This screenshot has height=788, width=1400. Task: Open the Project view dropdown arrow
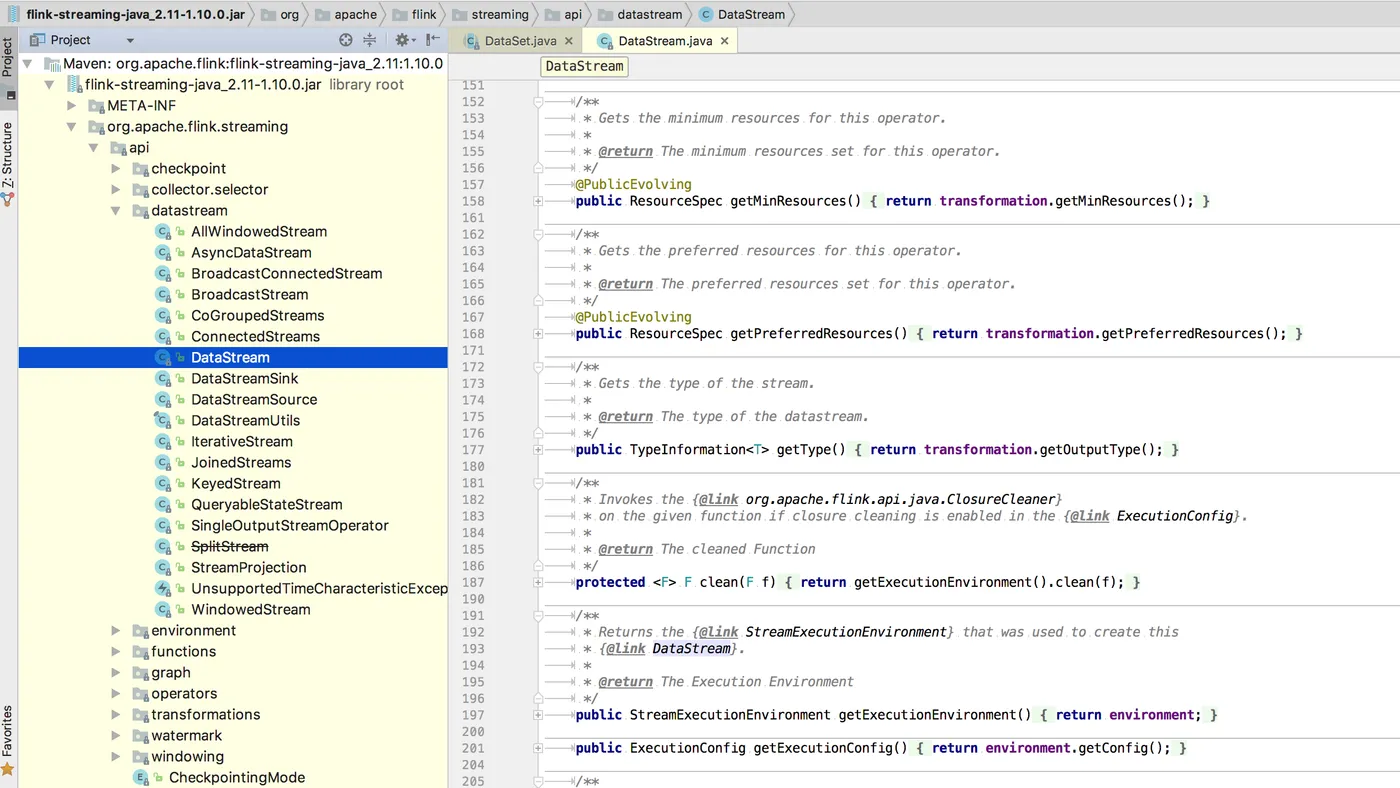coord(130,41)
